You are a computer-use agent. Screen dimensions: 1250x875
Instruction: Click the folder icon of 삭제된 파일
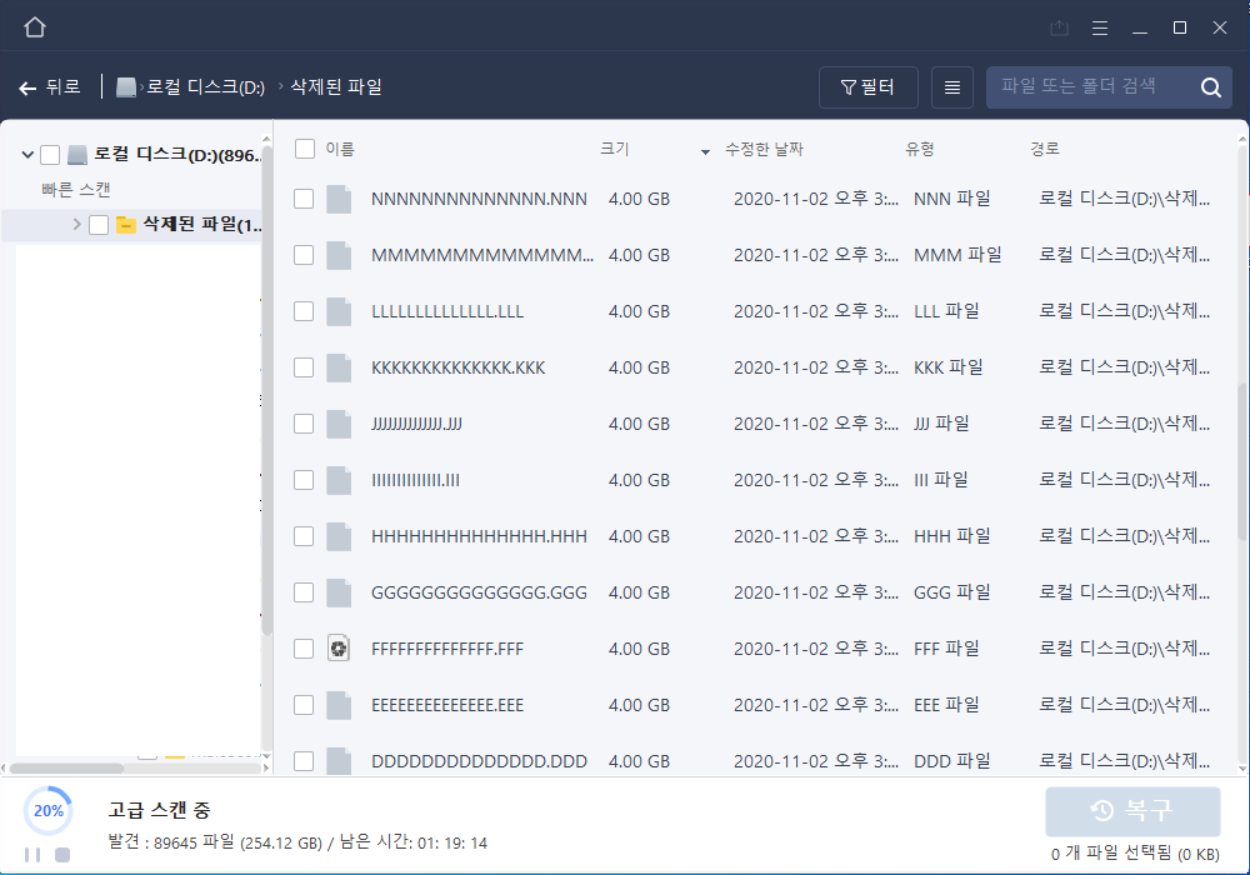coord(126,225)
